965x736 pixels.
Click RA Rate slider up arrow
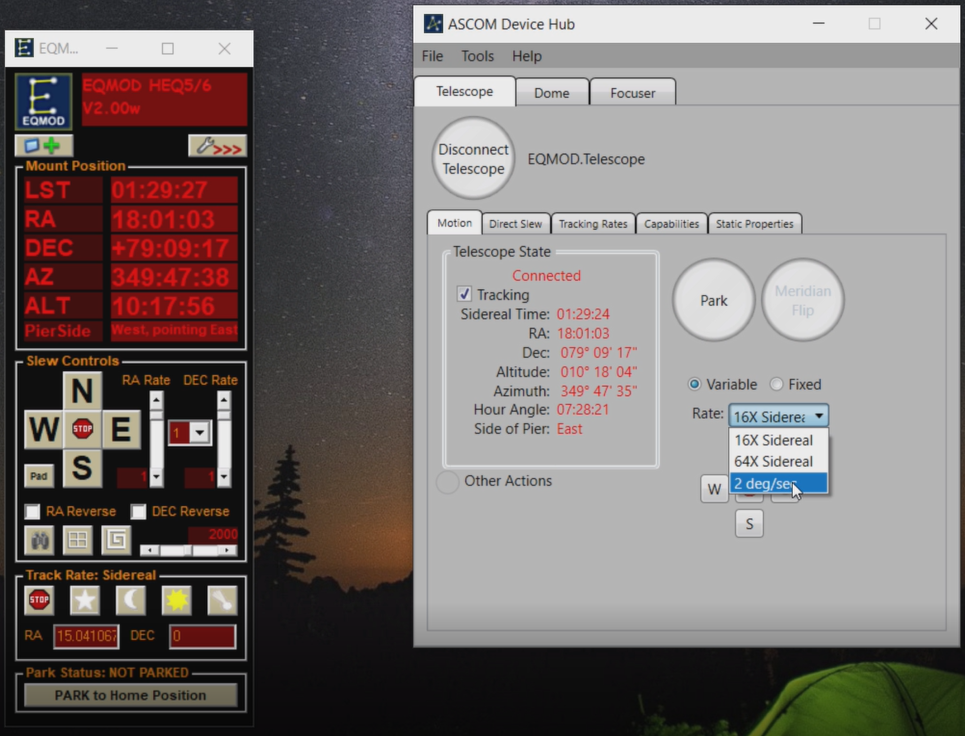point(156,401)
